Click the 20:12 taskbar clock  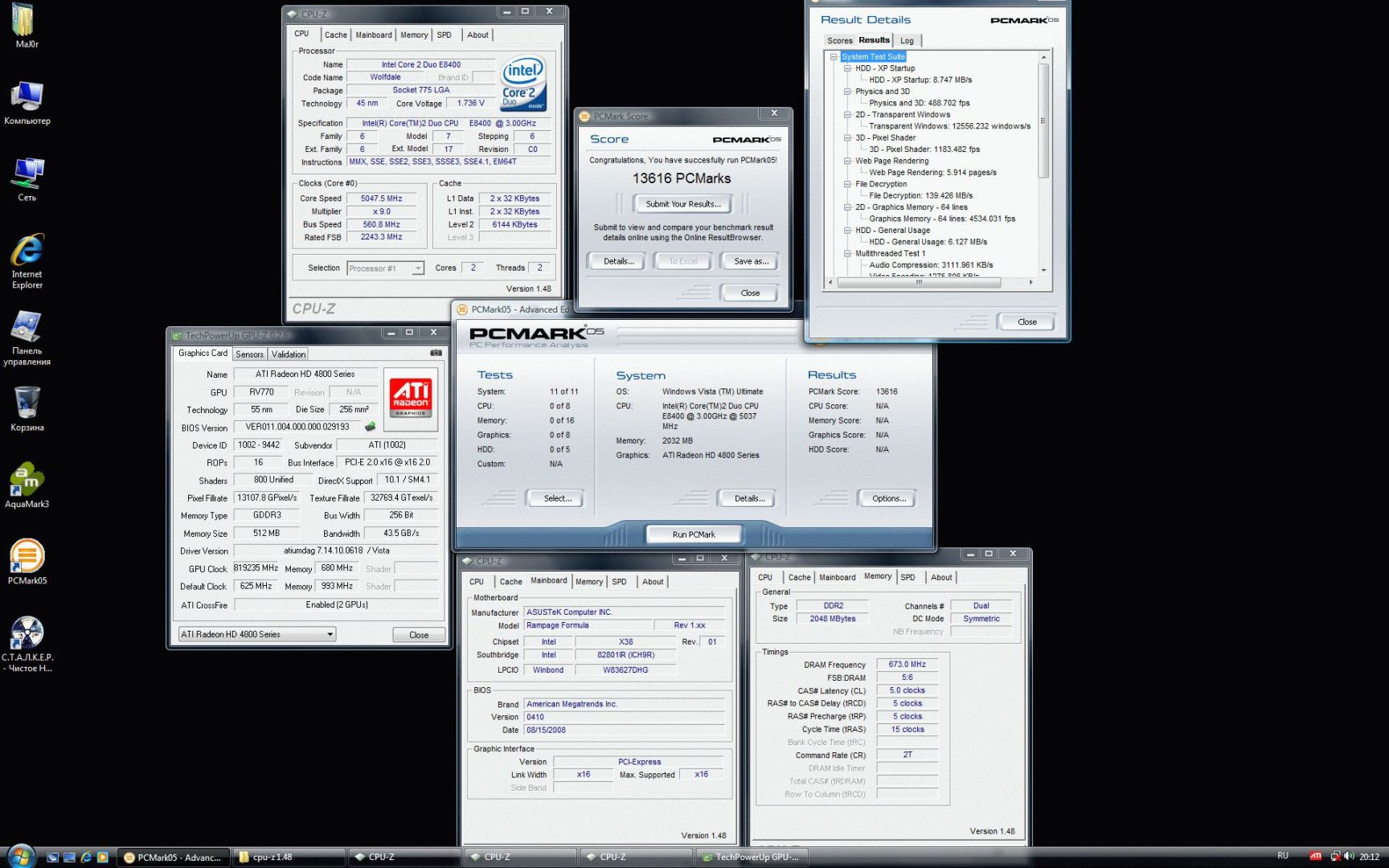pos(1369,857)
